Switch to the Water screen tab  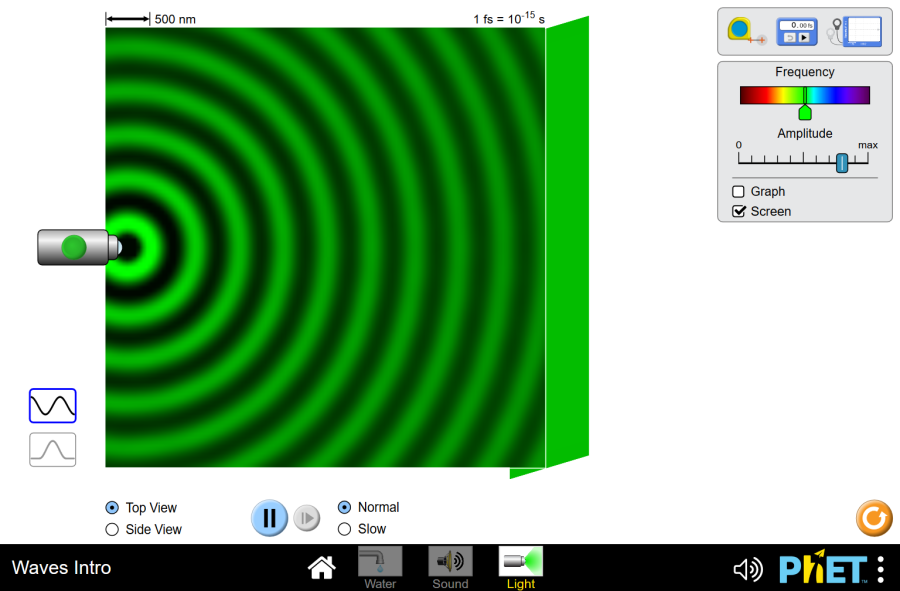(x=380, y=567)
